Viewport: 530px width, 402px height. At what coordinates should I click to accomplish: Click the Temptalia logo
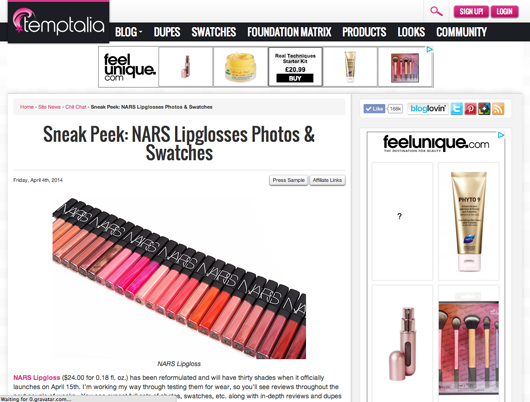pyautogui.click(x=58, y=22)
